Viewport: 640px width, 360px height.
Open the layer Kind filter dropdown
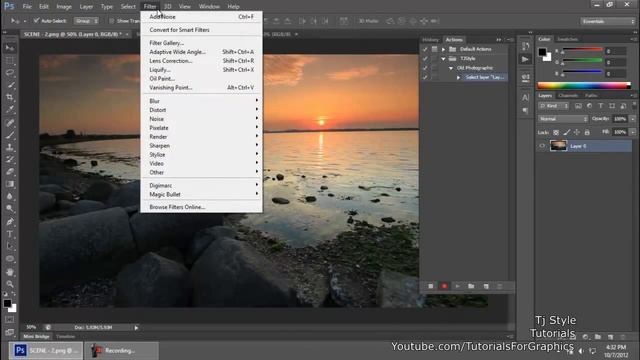pos(554,106)
